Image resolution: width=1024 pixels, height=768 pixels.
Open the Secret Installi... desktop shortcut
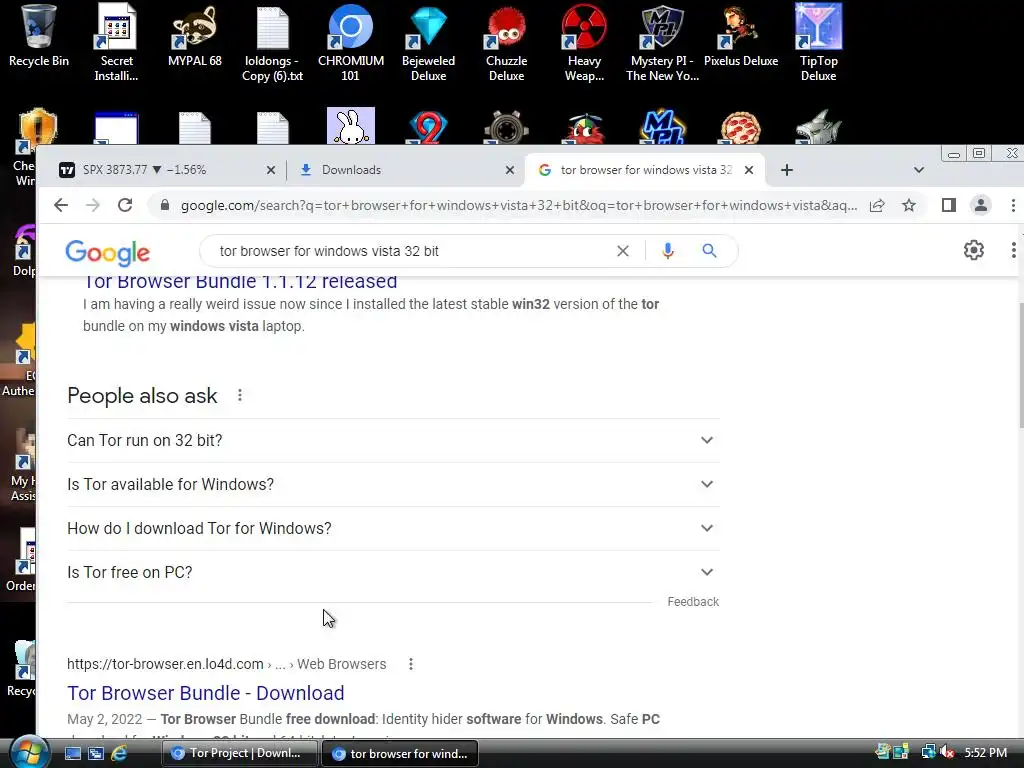[x=116, y=42]
